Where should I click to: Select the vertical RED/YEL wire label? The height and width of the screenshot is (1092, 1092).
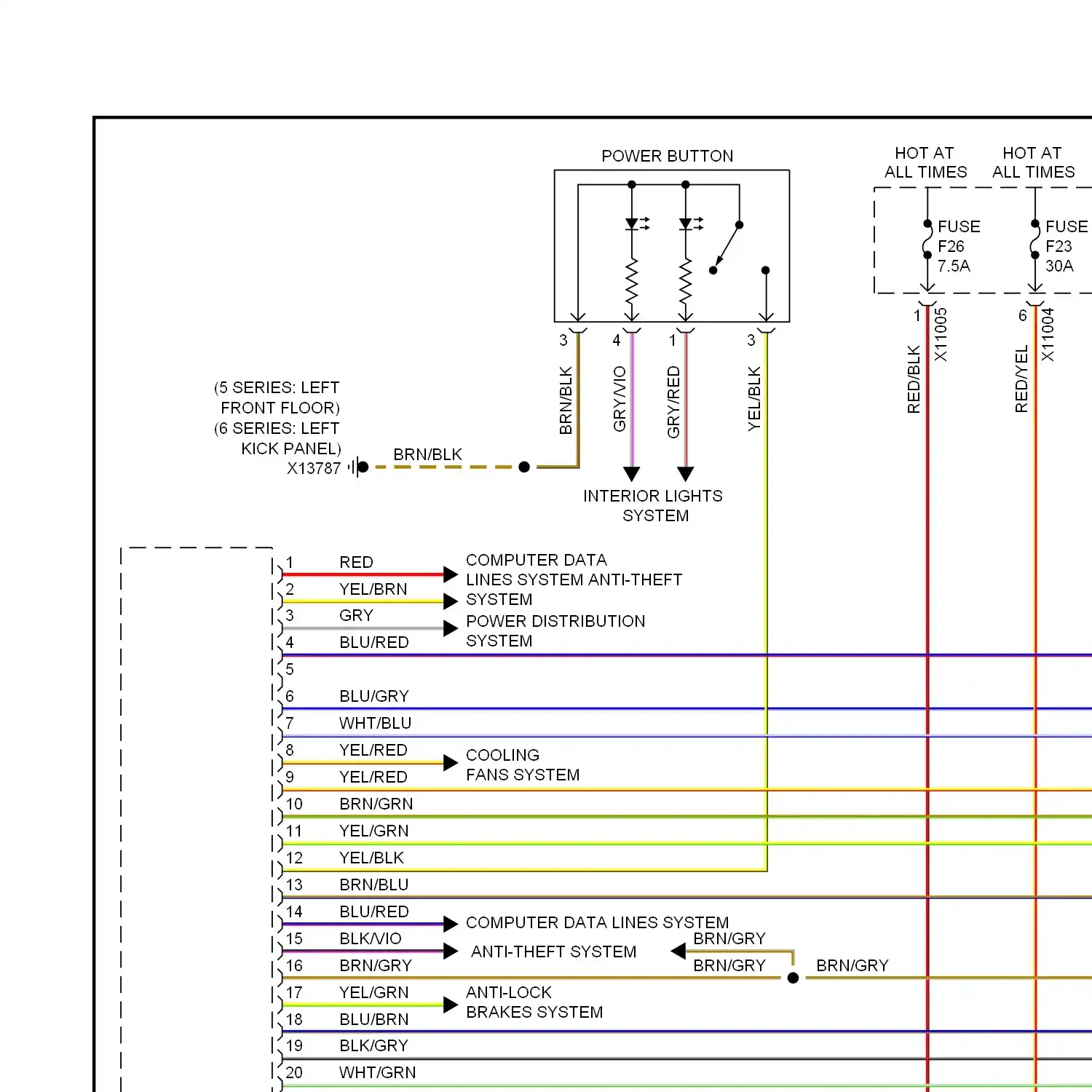[x=1021, y=379]
